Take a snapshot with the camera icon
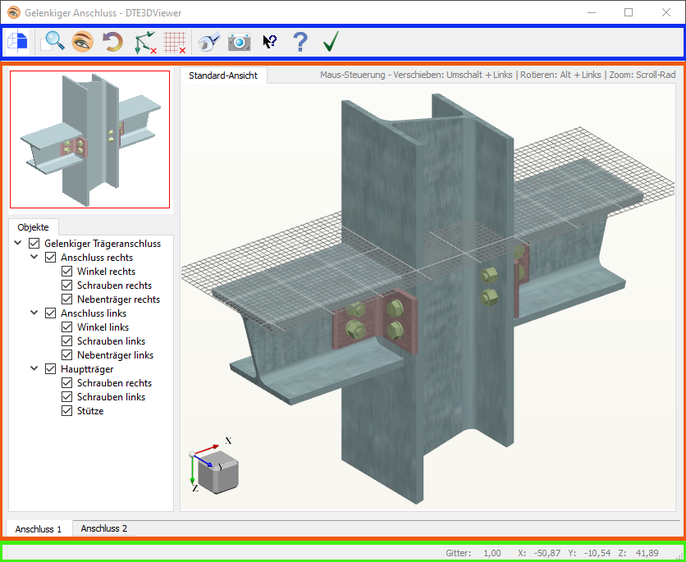Screen dimensions: 686x562 click(x=239, y=42)
